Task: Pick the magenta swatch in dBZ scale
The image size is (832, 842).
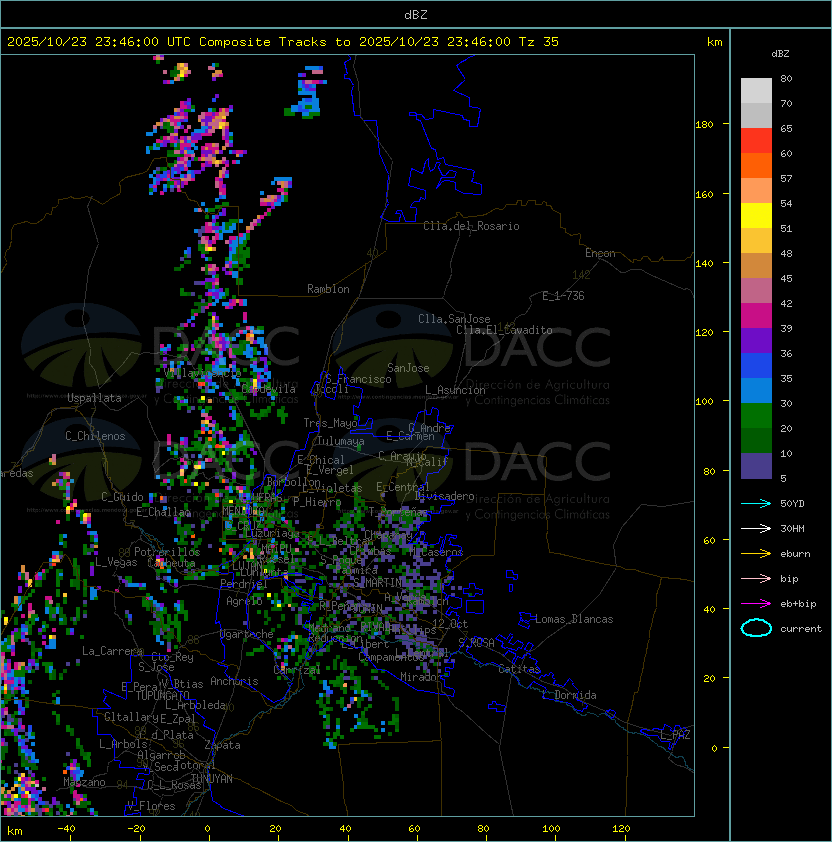Action: [x=756, y=316]
